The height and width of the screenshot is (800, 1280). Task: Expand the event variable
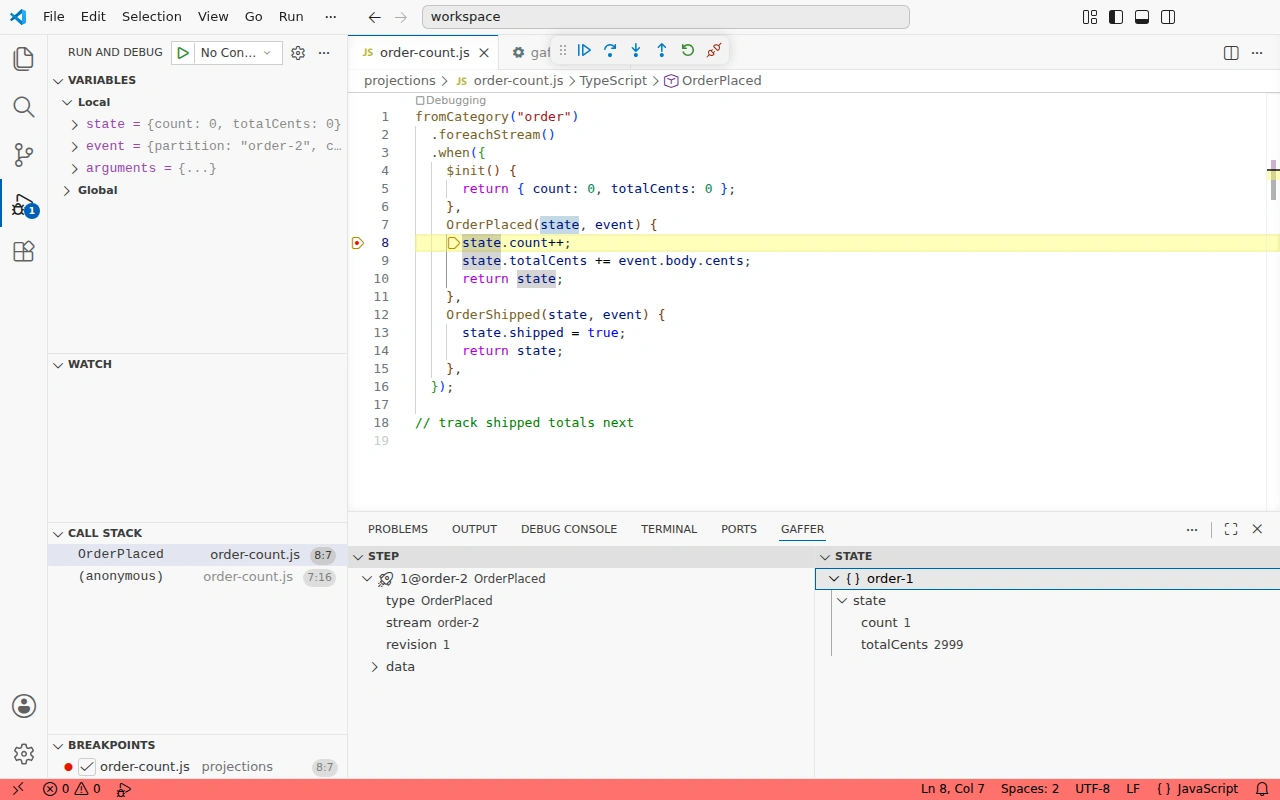[x=75, y=146]
